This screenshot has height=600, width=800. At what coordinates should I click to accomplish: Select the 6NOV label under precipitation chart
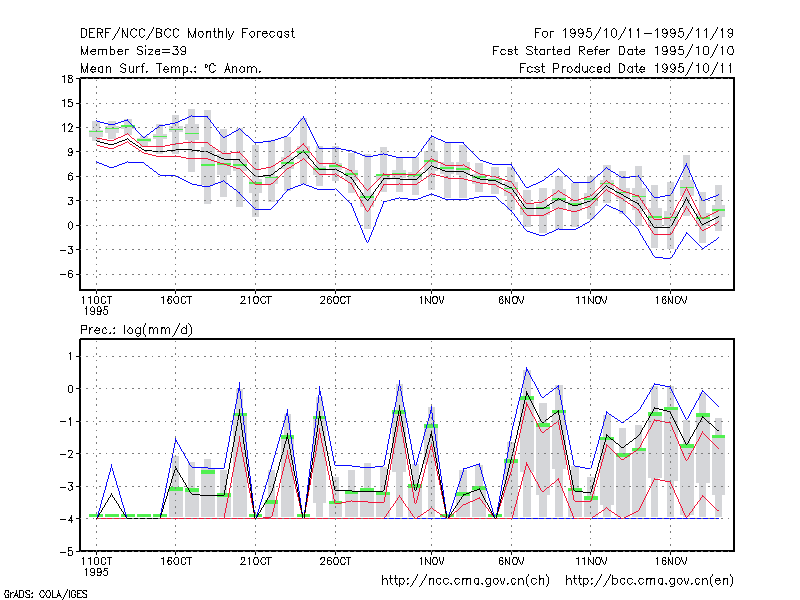(x=511, y=562)
